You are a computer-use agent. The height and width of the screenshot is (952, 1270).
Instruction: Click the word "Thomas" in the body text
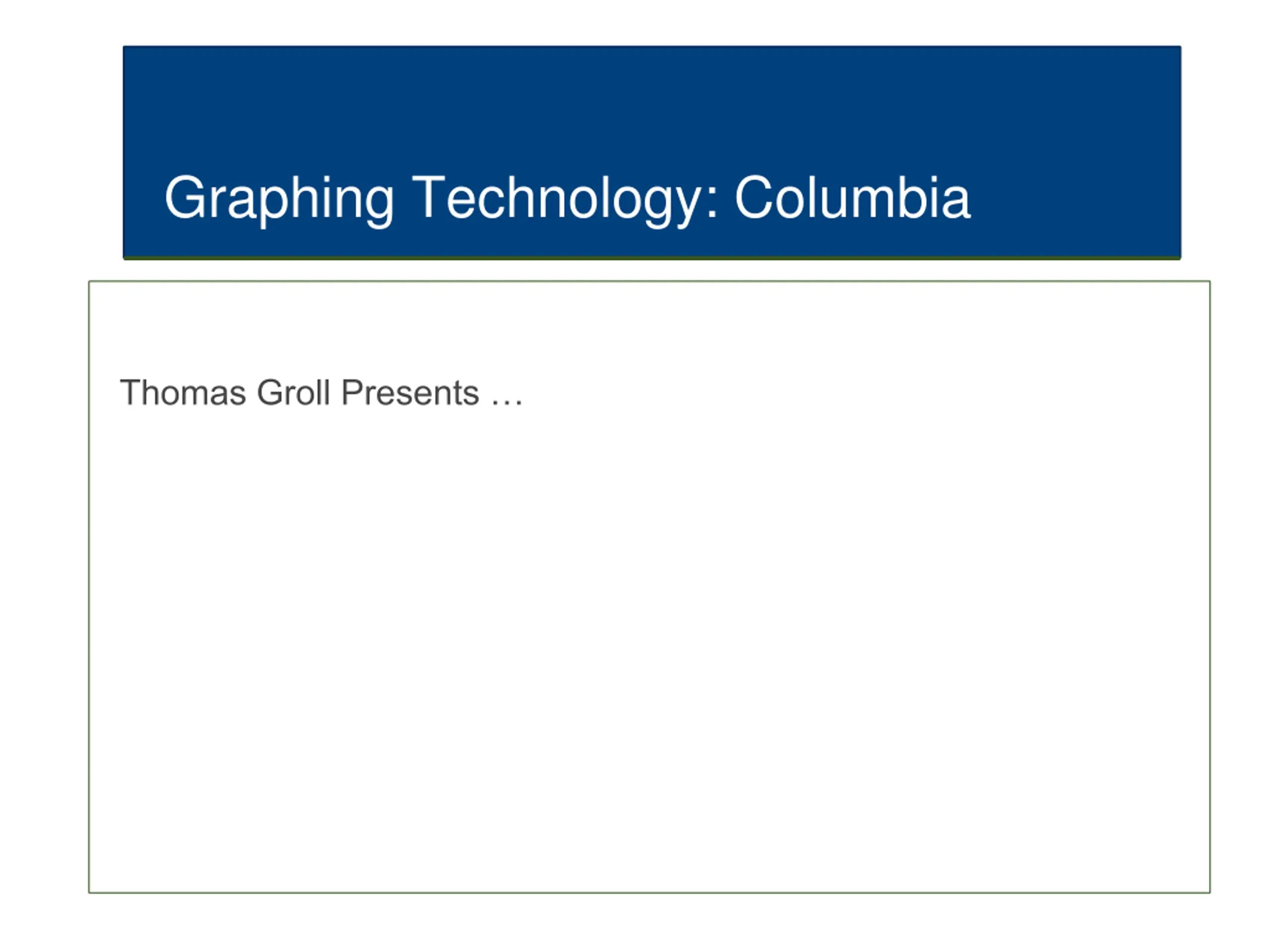point(183,393)
